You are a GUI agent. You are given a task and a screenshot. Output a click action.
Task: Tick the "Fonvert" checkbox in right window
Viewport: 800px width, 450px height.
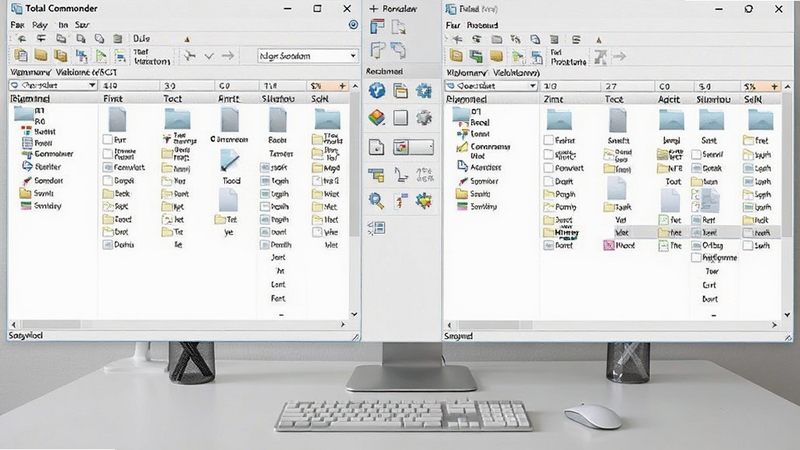pyautogui.click(x=548, y=168)
